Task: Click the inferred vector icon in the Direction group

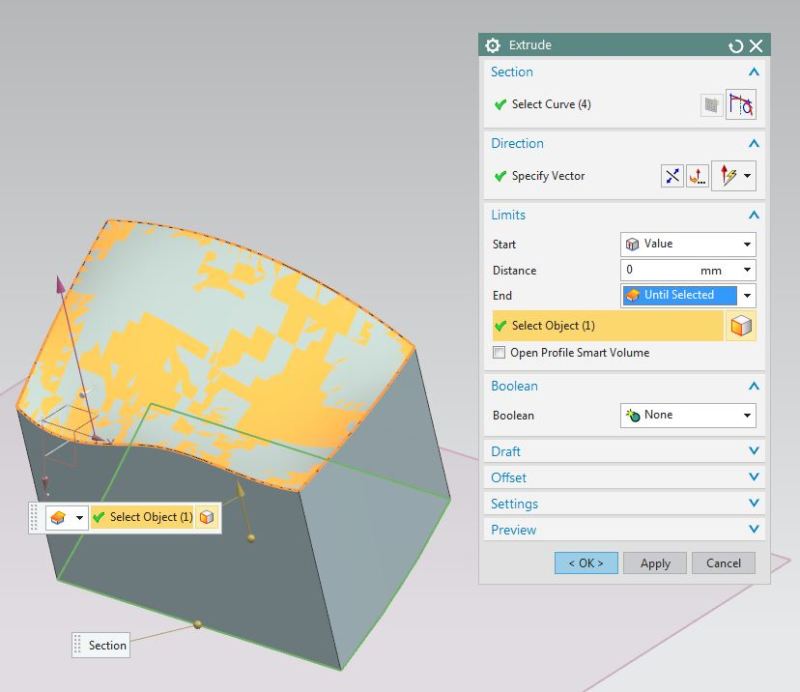Action: (x=728, y=176)
